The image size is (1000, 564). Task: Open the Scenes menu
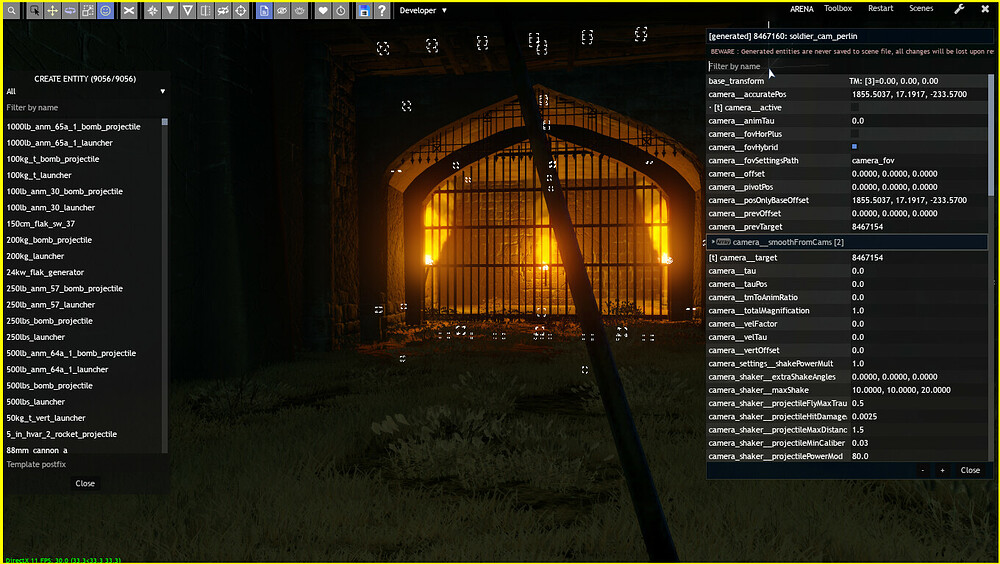[x=921, y=8]
